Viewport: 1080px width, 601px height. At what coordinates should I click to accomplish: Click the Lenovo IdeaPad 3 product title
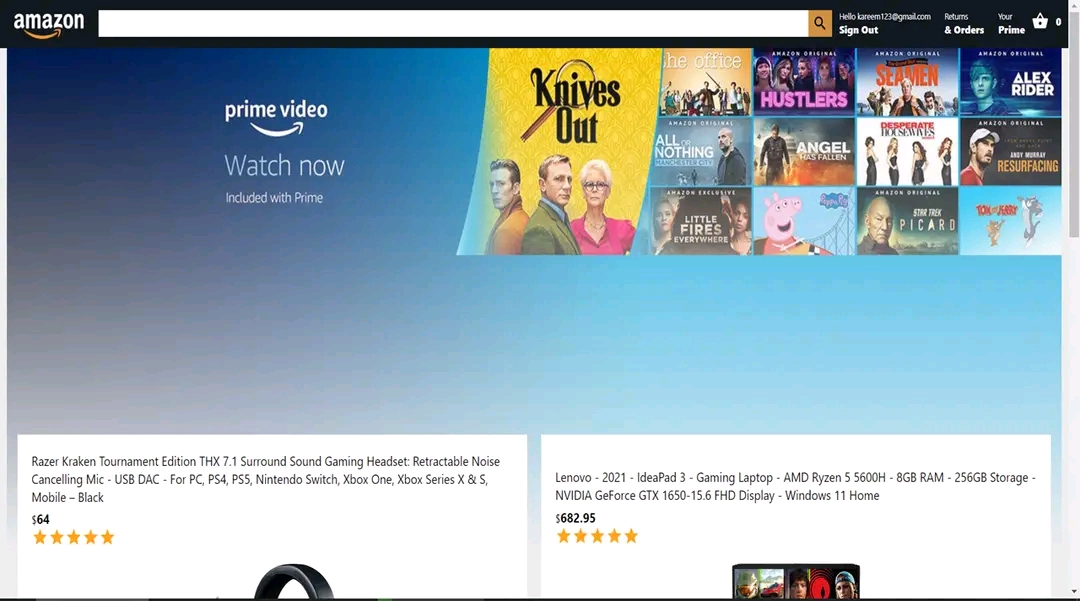pos(795,486)
